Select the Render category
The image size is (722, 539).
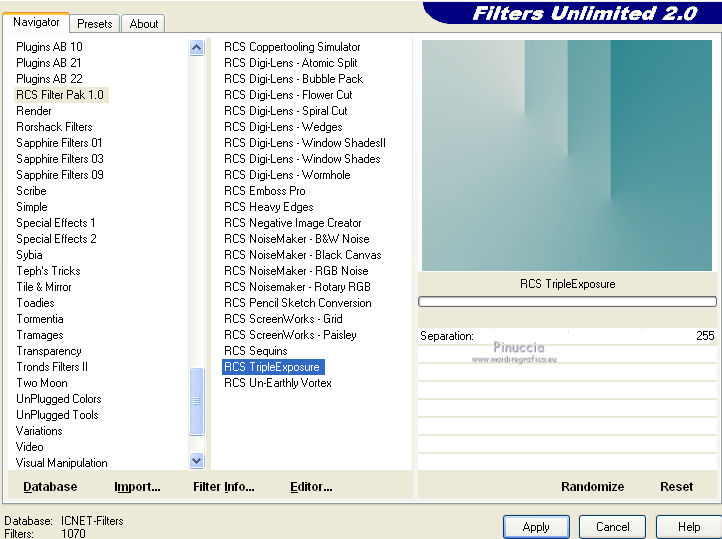pos(34,111)
